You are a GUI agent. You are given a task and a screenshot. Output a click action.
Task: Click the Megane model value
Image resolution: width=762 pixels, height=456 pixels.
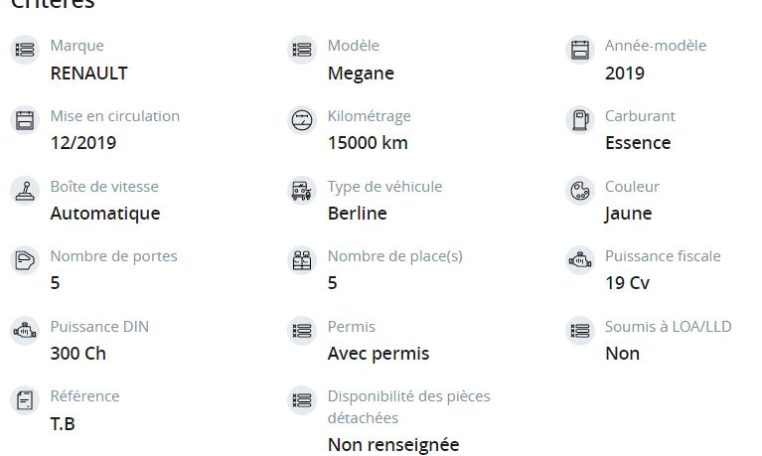(361, 73)
